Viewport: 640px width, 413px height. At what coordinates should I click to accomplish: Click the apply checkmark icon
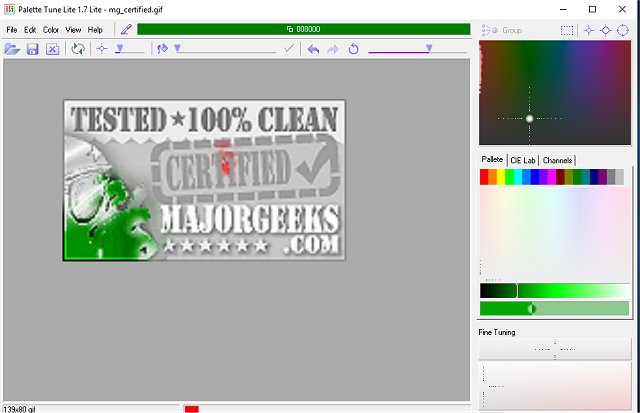click(x=289, y=49)
